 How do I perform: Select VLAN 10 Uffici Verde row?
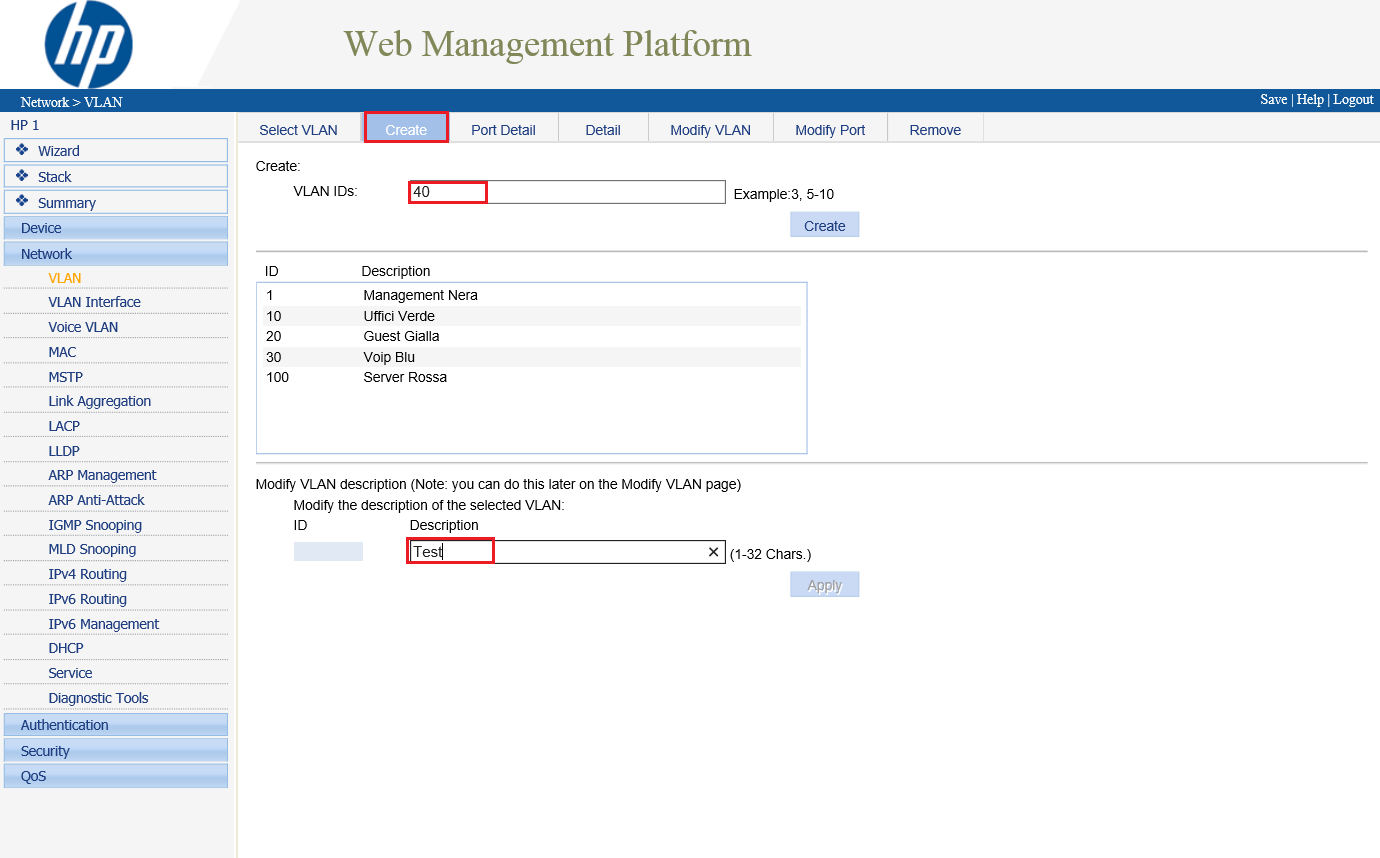tap(530, 316)
